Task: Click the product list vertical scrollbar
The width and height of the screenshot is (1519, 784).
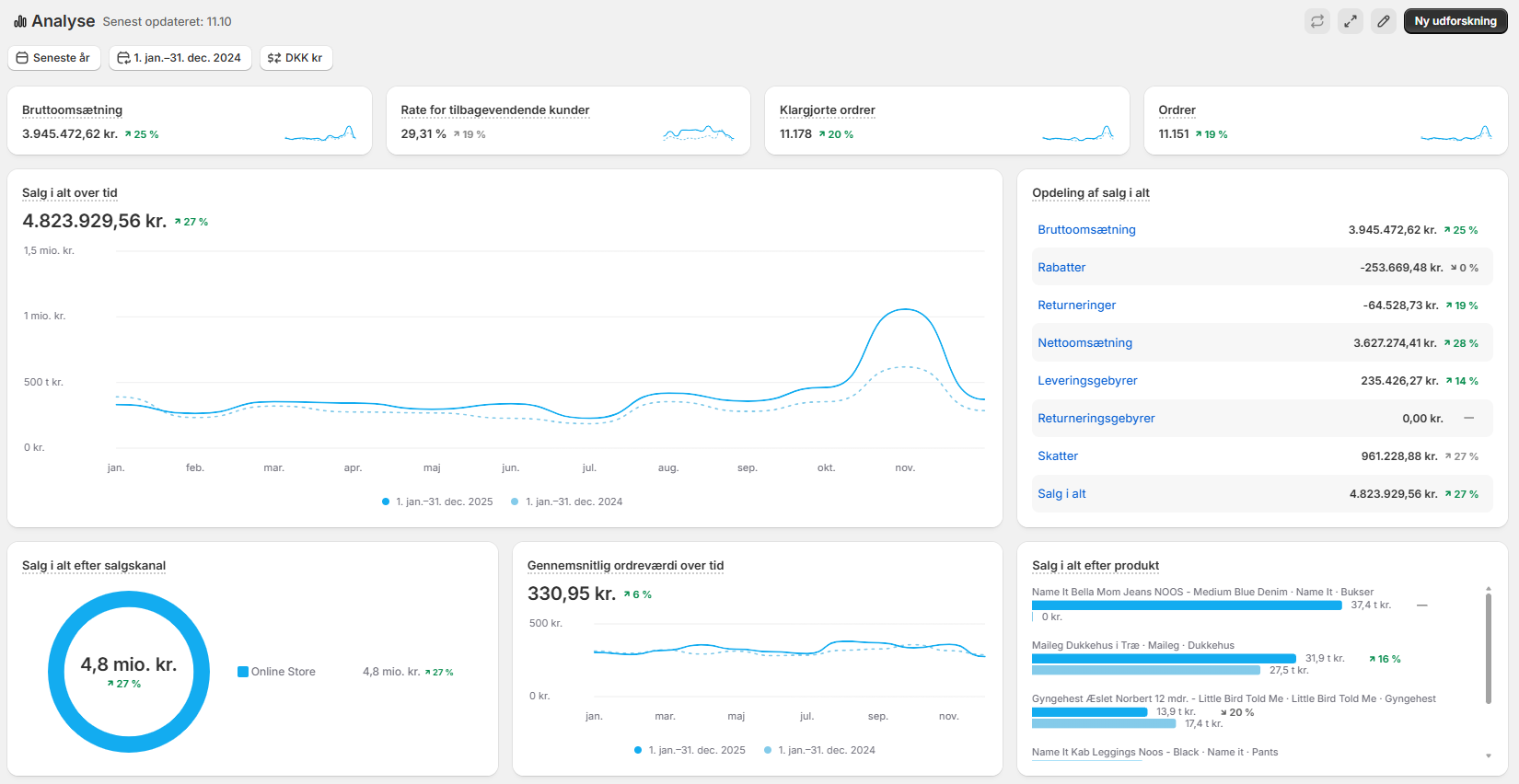Action: [x=1488, y=649]
